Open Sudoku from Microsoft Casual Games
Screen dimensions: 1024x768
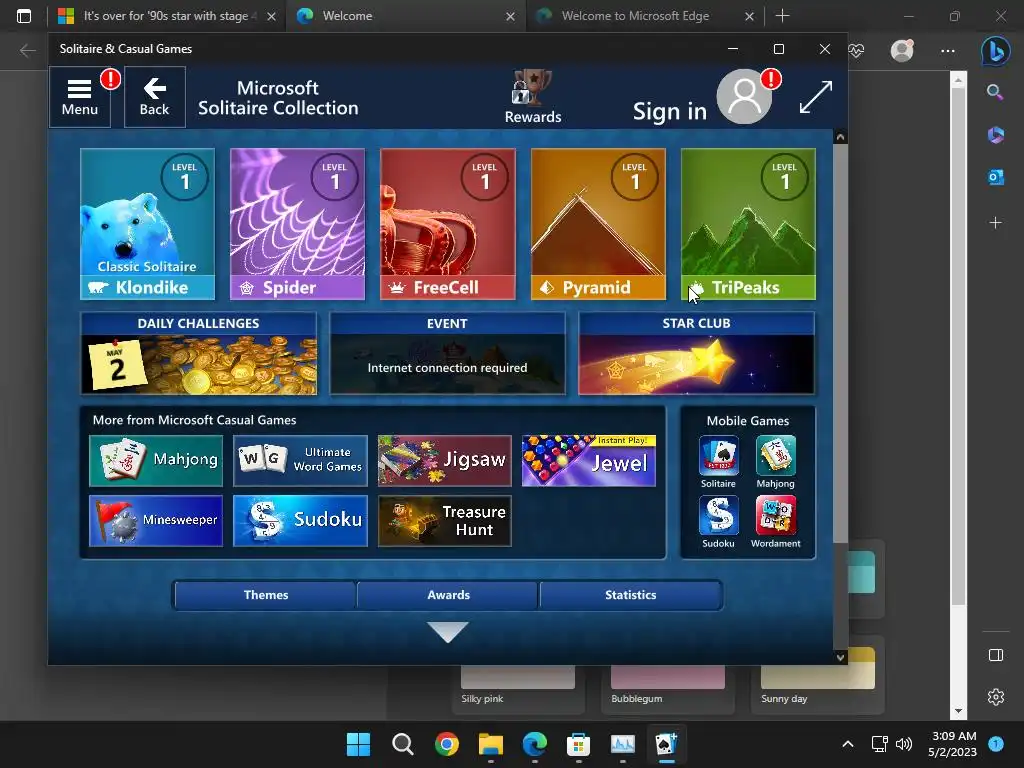tap(300, 520)
